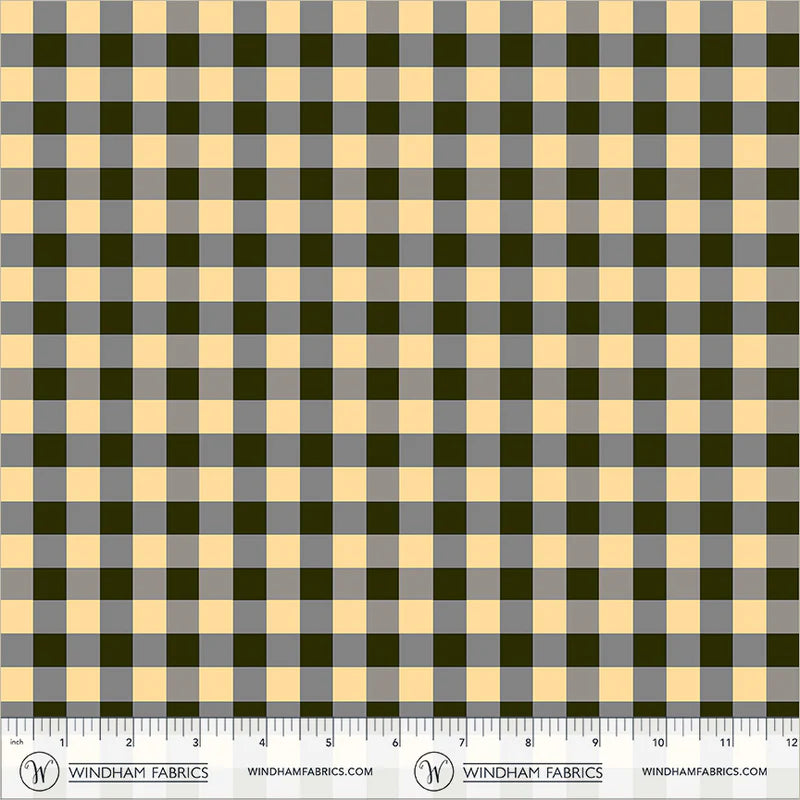Select ruler mark number 12
800x800 pixels.
(792, 742)
